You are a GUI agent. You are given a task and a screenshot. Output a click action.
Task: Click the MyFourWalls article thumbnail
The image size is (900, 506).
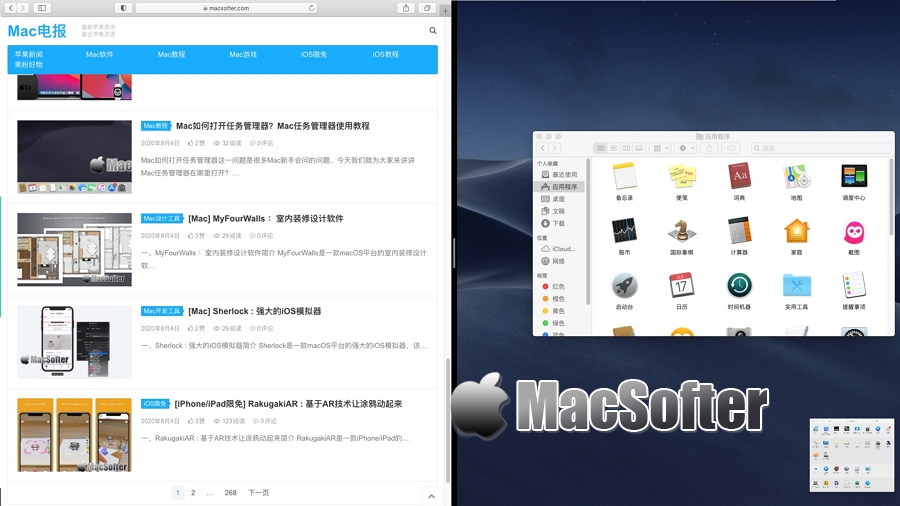coord(74,250)
